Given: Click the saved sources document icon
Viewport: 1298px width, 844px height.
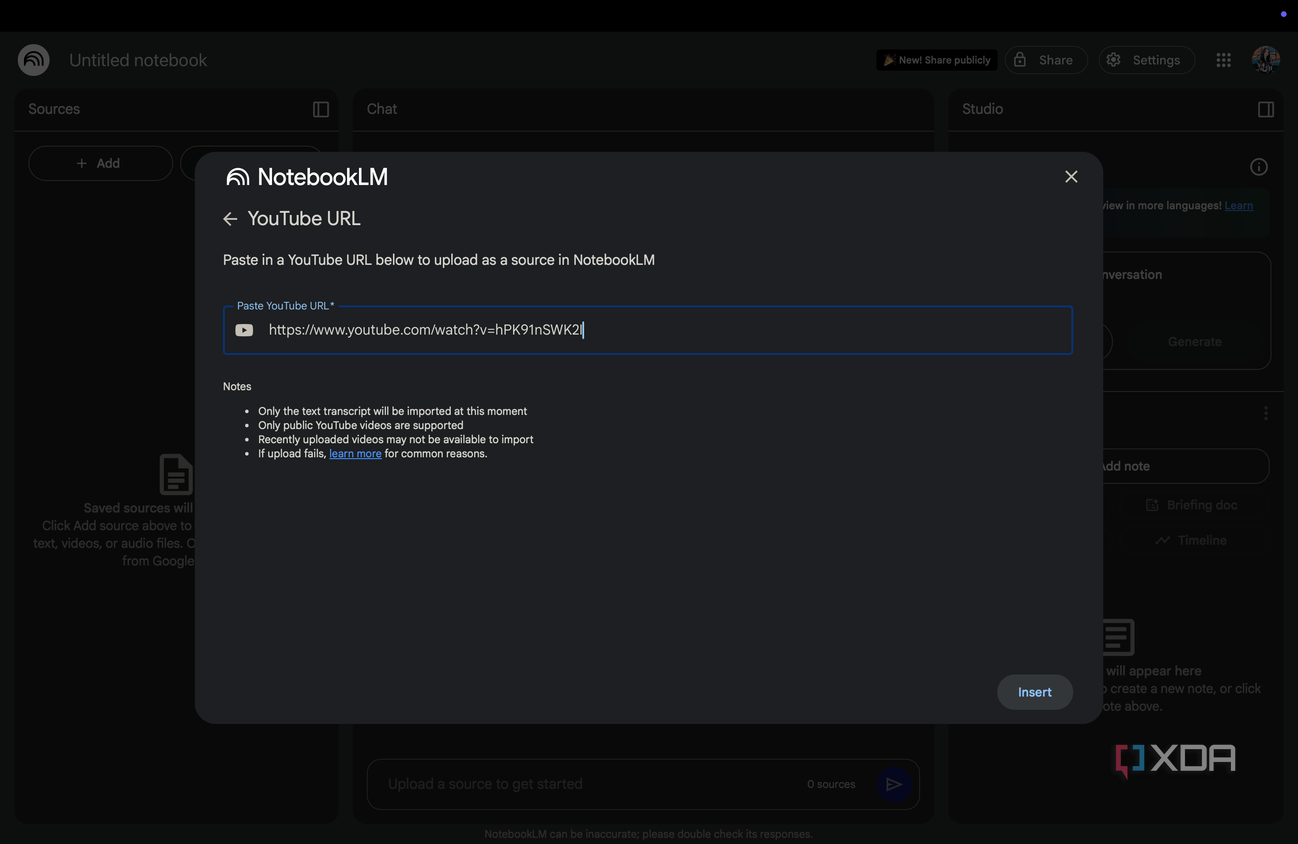Looking at the screenshot, I should coord(176,474).
